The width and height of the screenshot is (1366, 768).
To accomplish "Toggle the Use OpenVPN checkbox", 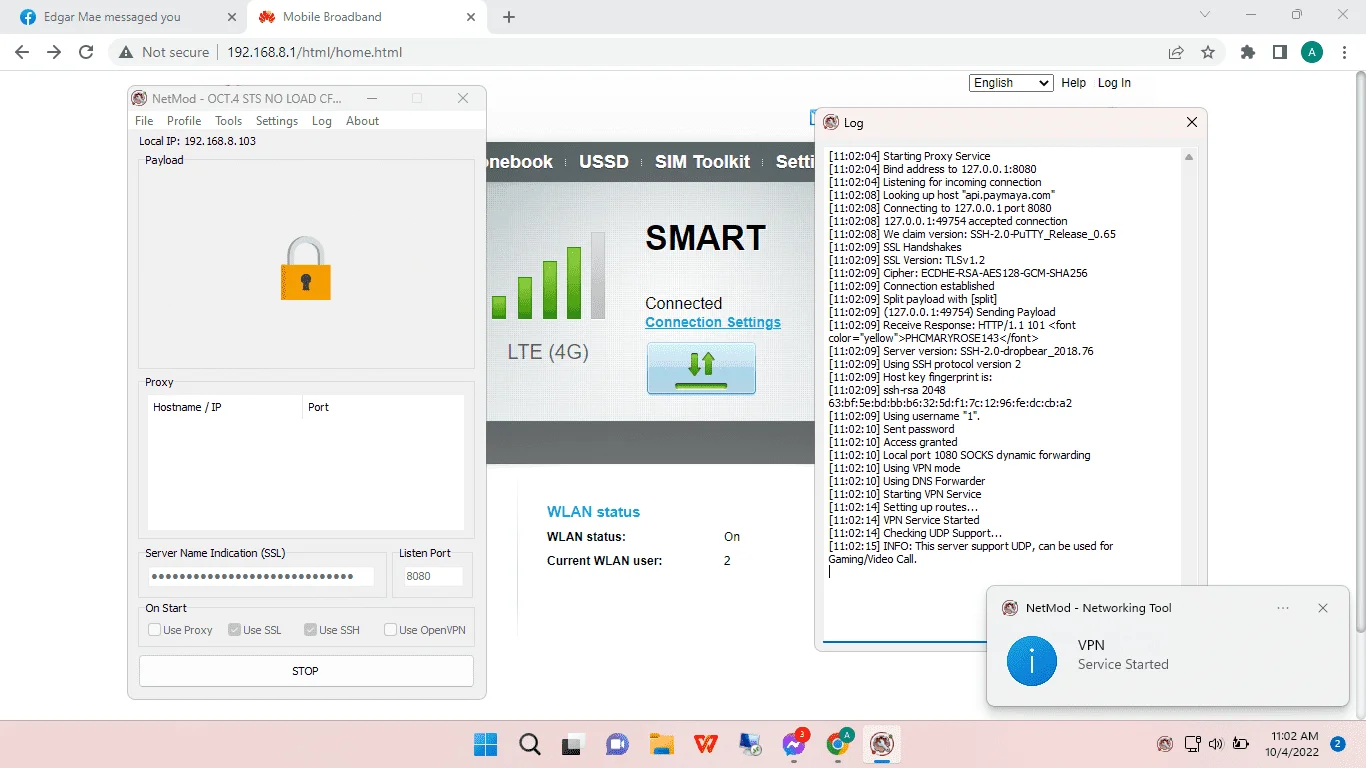I will pyautogui.click(x=391, y=630).
